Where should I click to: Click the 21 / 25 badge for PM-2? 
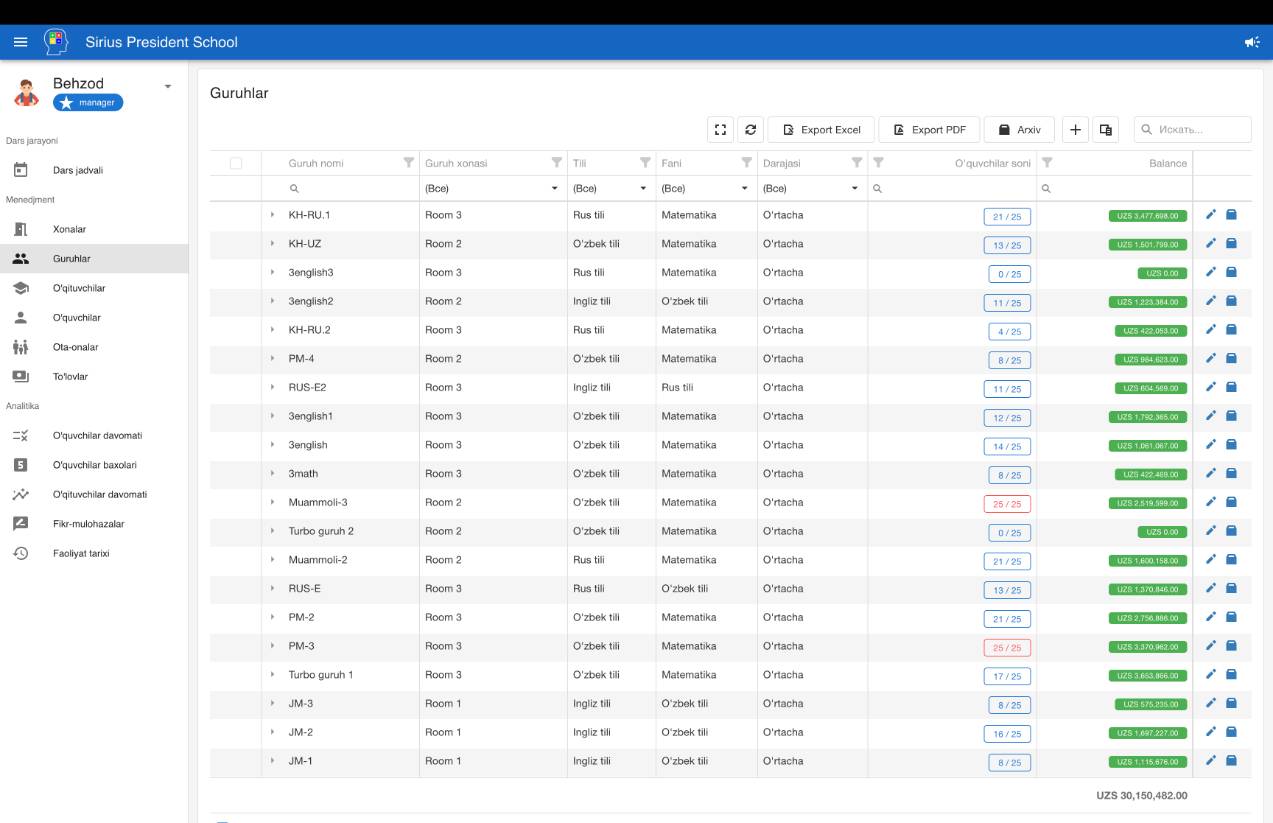1007,619
